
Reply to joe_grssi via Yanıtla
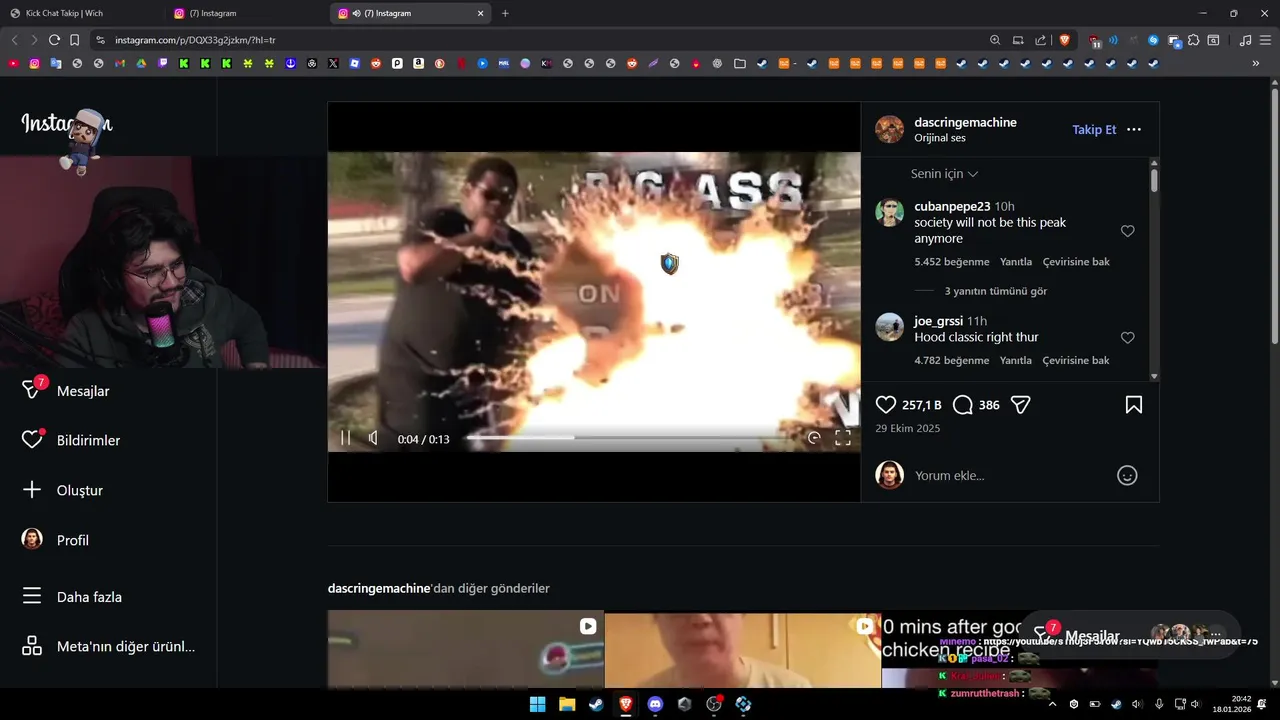coord(1016,361)
